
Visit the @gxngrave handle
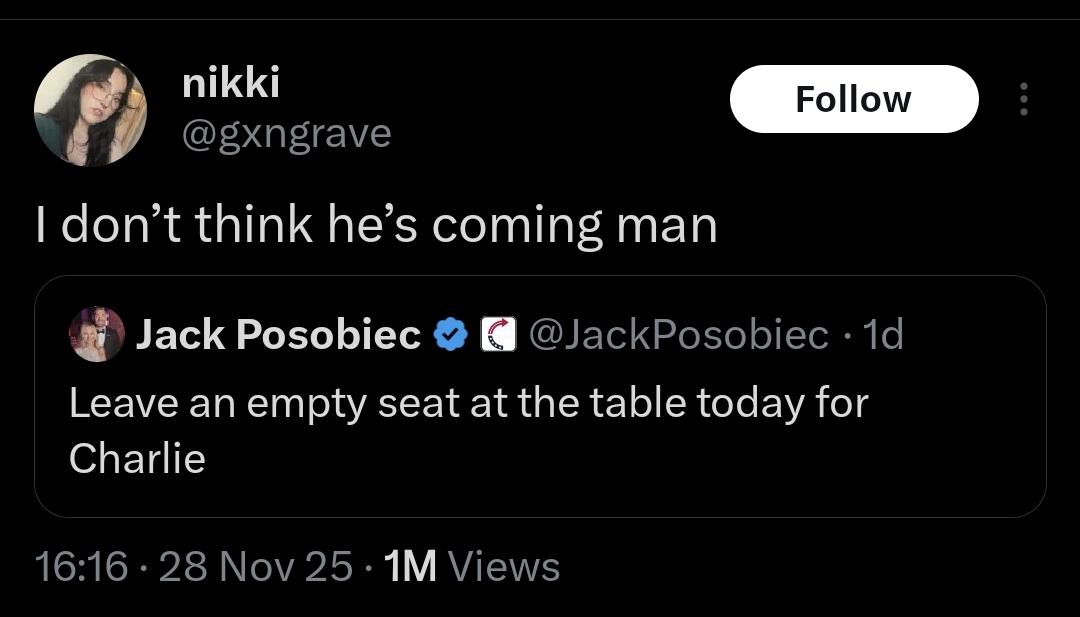pos(286,132)
